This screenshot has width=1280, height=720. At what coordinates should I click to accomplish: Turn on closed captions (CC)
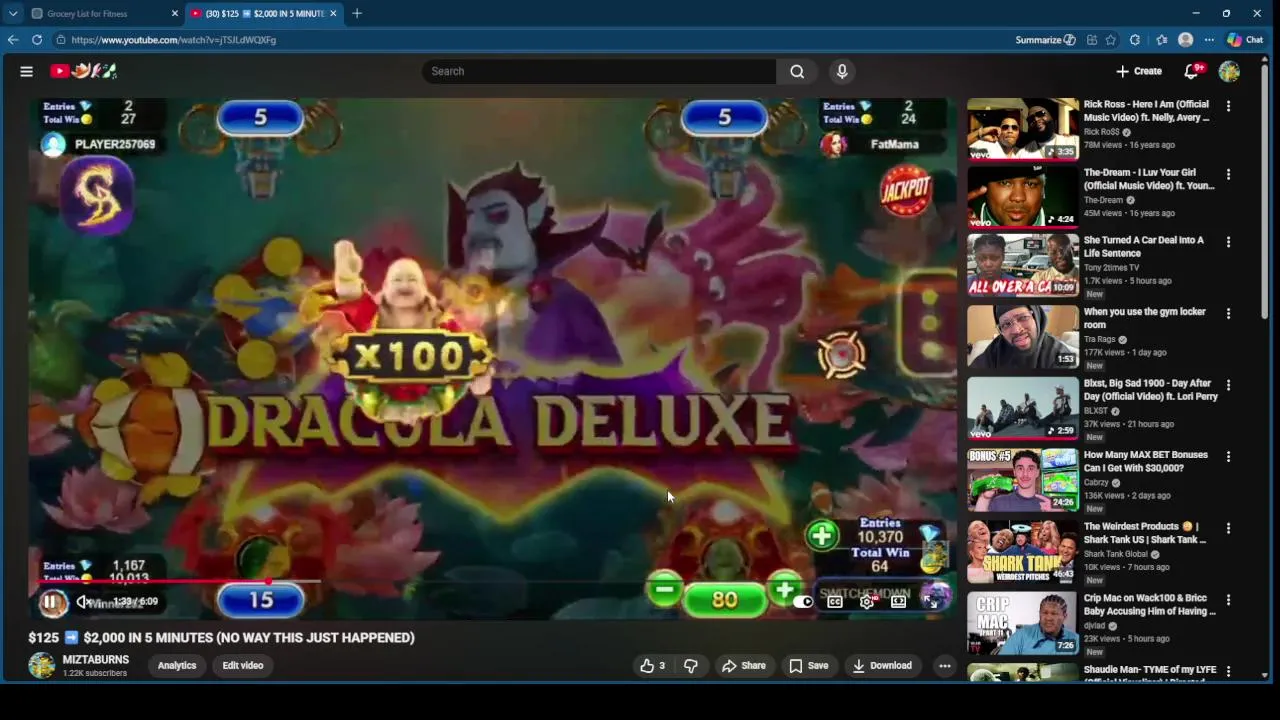pyautogui.click(x=835, y=602)
